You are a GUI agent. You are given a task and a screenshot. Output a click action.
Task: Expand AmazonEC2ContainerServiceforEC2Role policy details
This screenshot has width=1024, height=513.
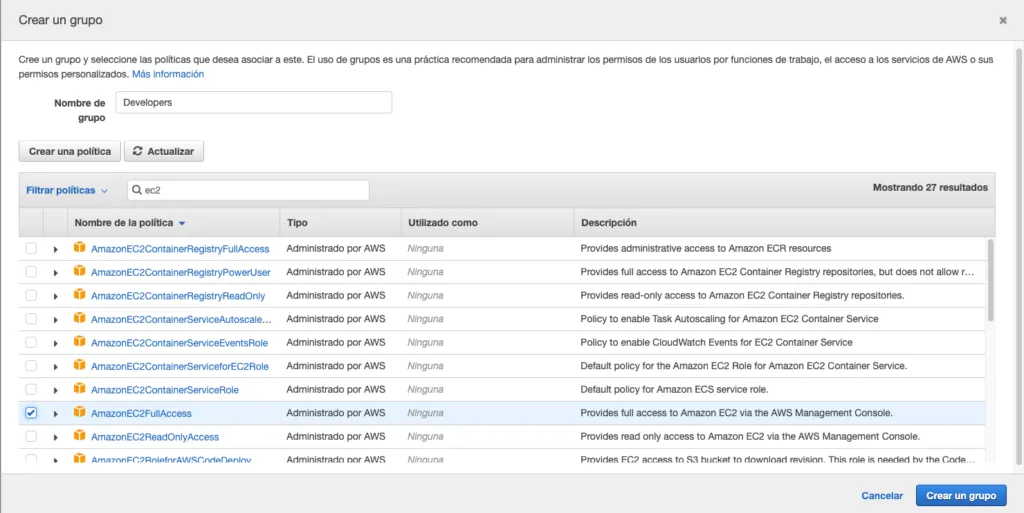click(x=56, y=367)
